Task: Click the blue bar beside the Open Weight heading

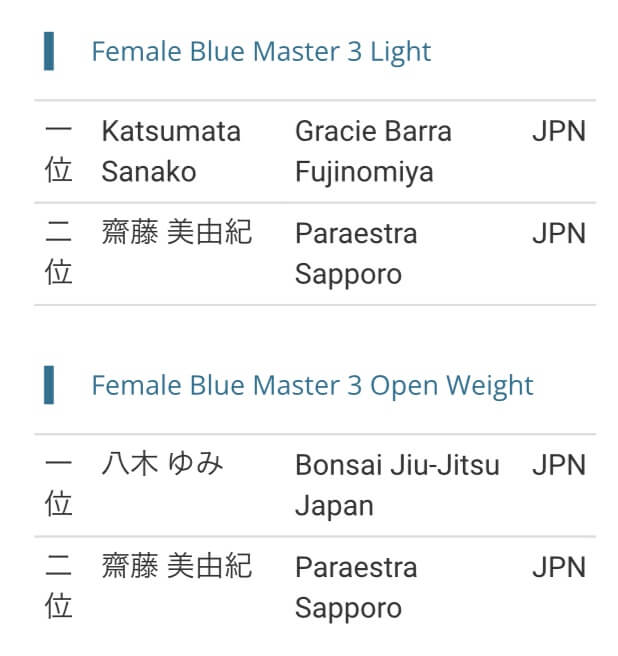Action: (49, 386)
